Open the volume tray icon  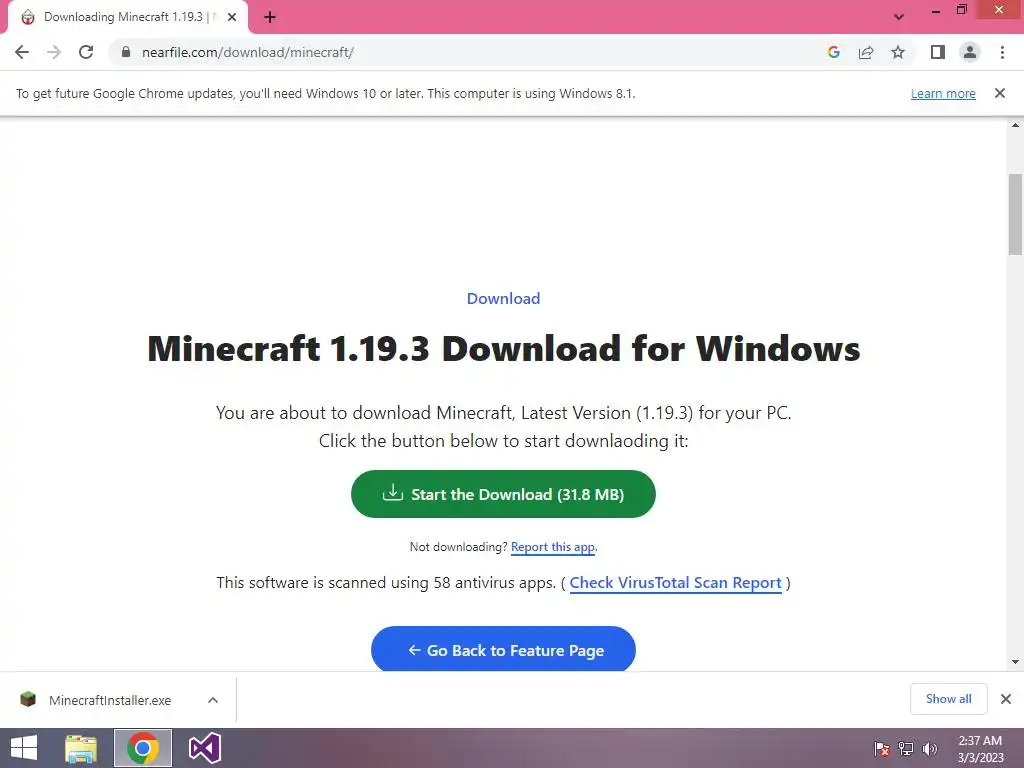pos(929,748)
